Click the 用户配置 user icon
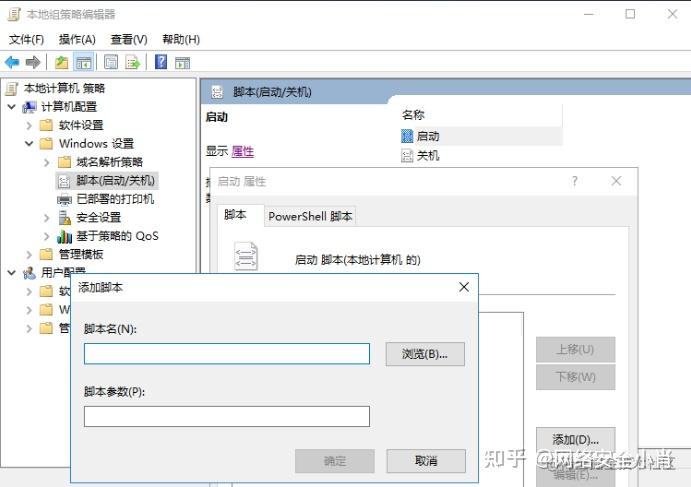 pos(30,273)
